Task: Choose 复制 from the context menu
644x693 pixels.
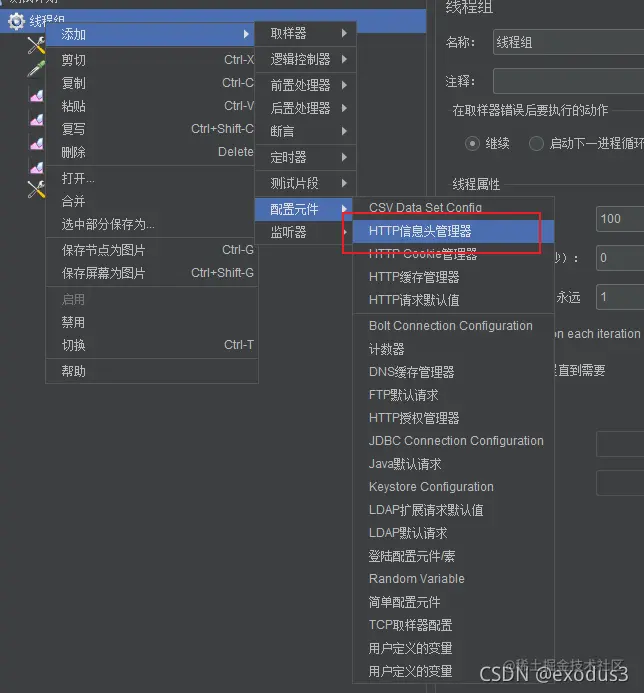Action: pos(152,83)
